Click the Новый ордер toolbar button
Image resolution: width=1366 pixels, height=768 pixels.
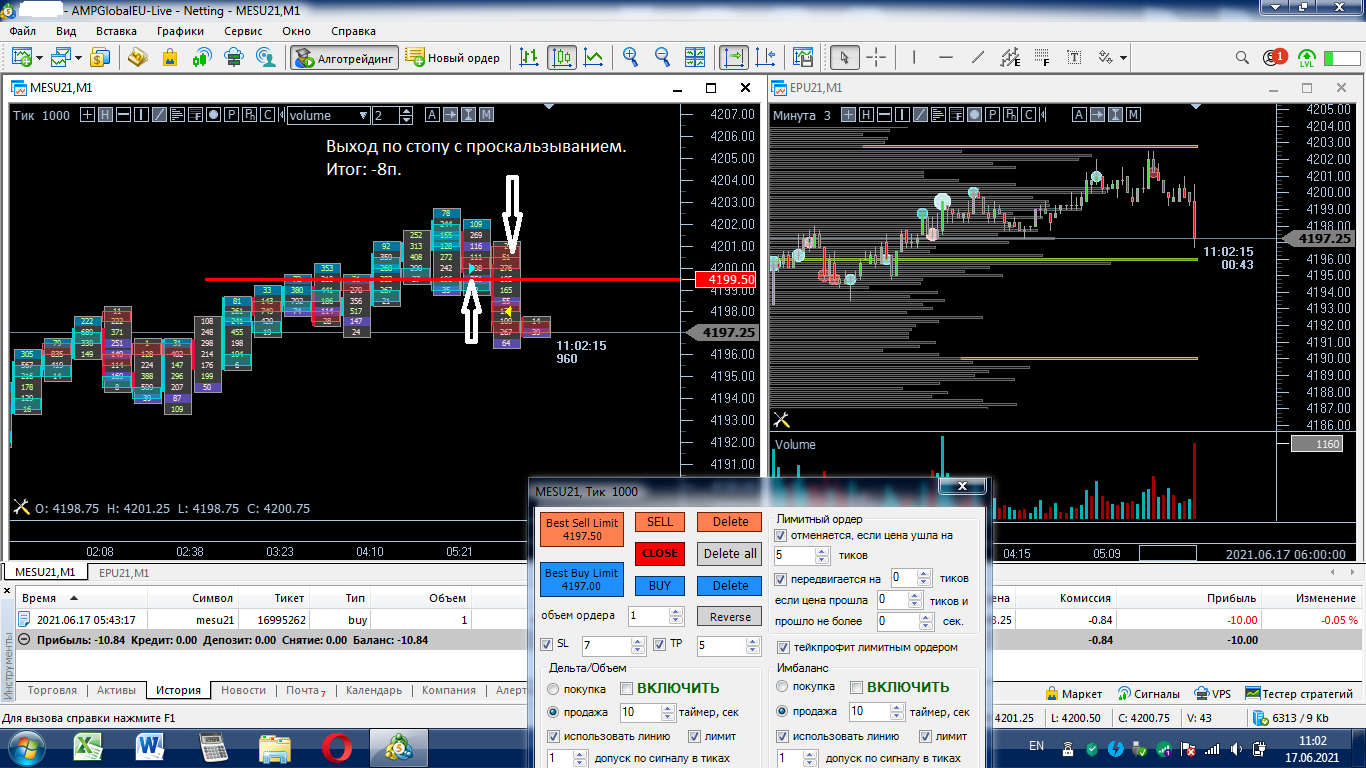coord(453,57)
